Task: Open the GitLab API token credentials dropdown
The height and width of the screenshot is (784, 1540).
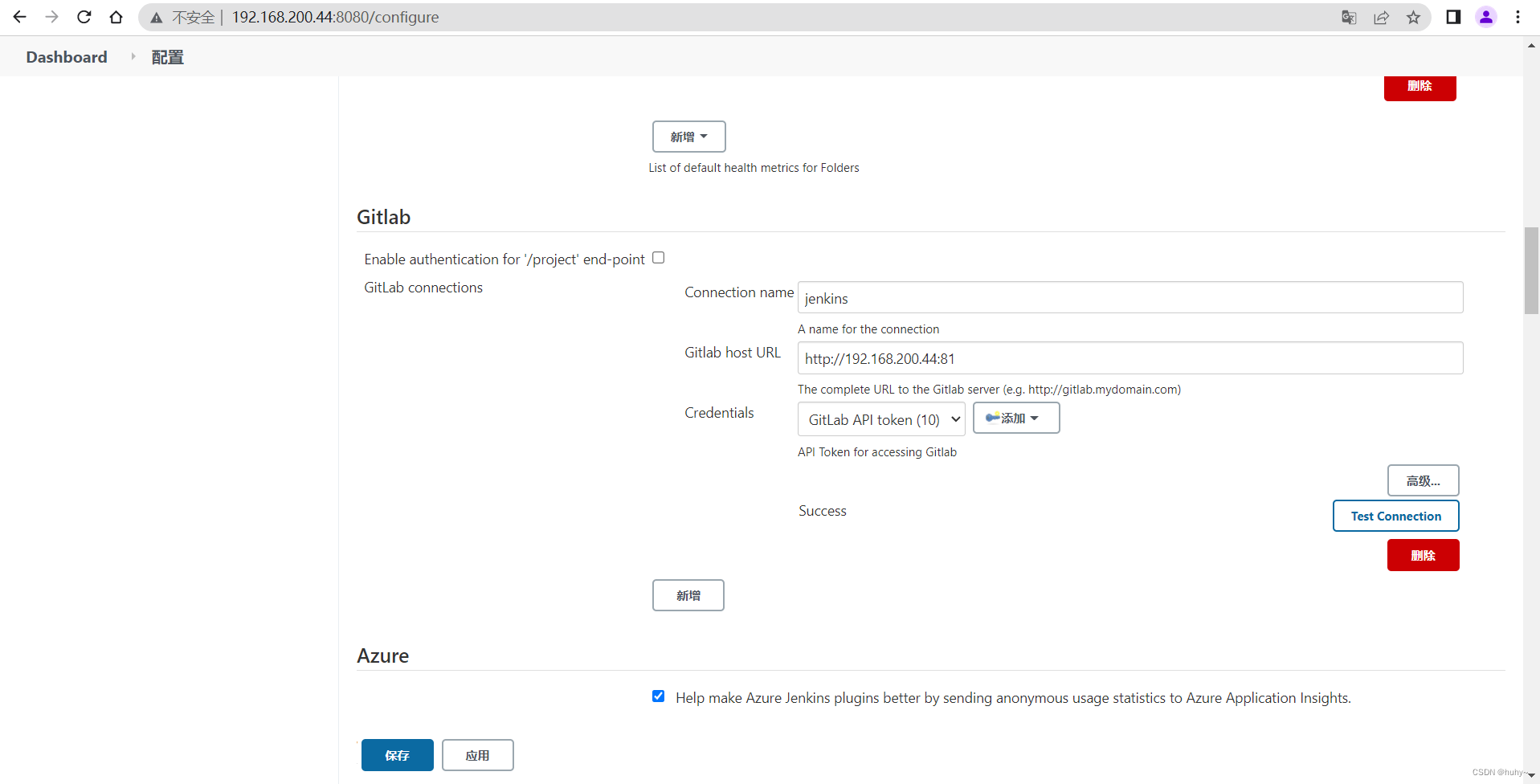Action: coord(881,419)
